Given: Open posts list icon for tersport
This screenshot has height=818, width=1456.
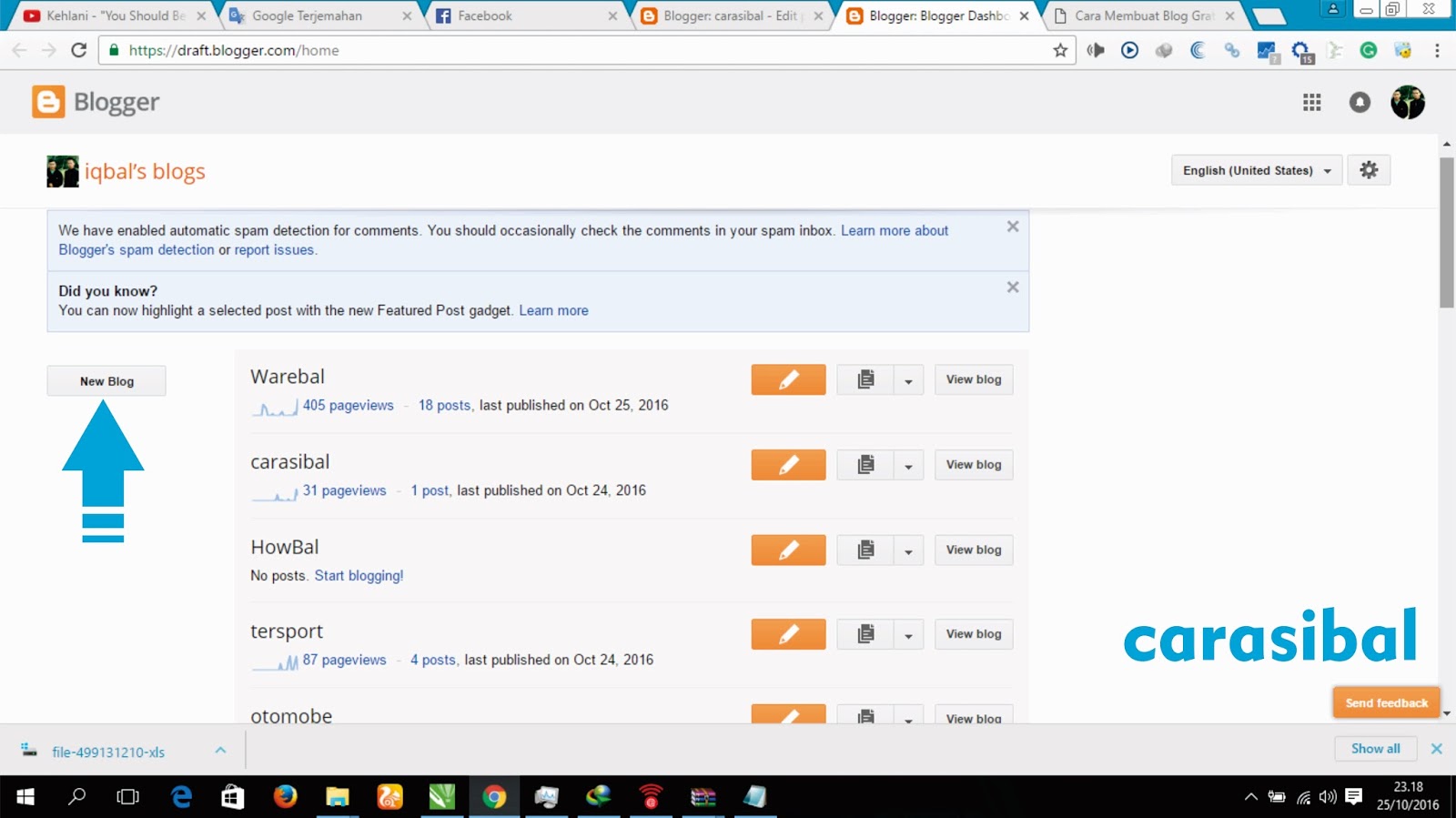Looking at the screenshot, I should [x=865, y=634].
